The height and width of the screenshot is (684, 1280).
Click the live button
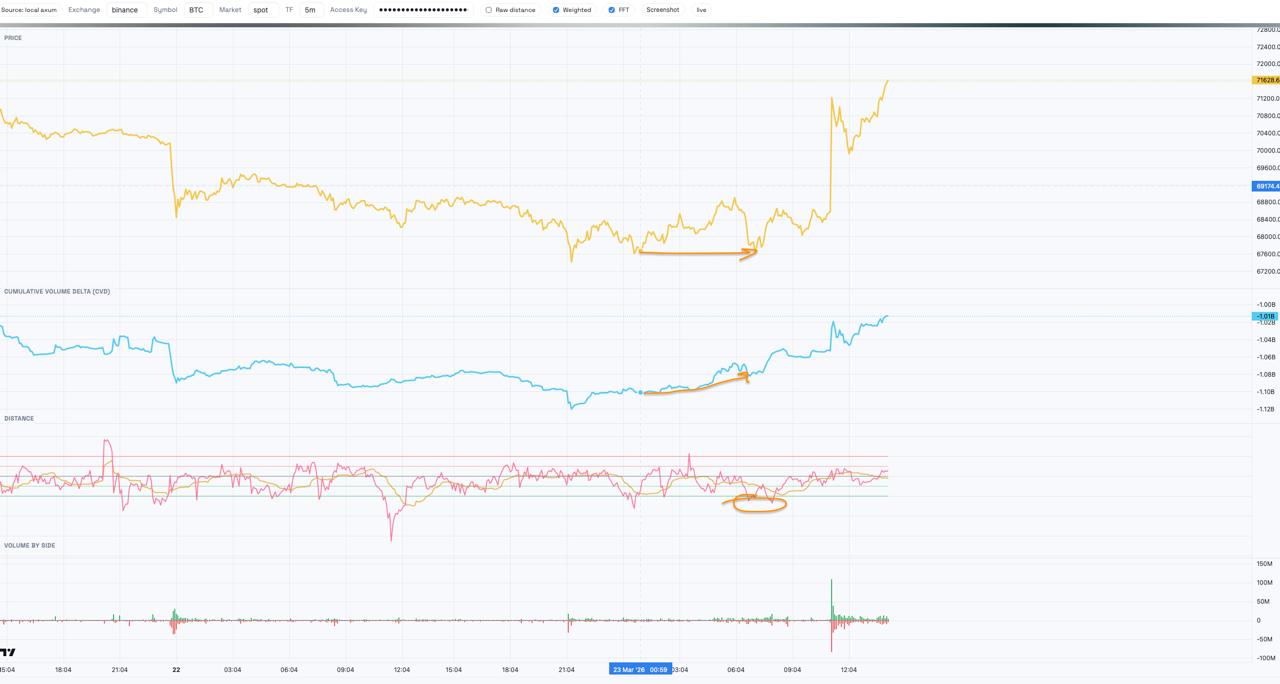pos(701,10)
